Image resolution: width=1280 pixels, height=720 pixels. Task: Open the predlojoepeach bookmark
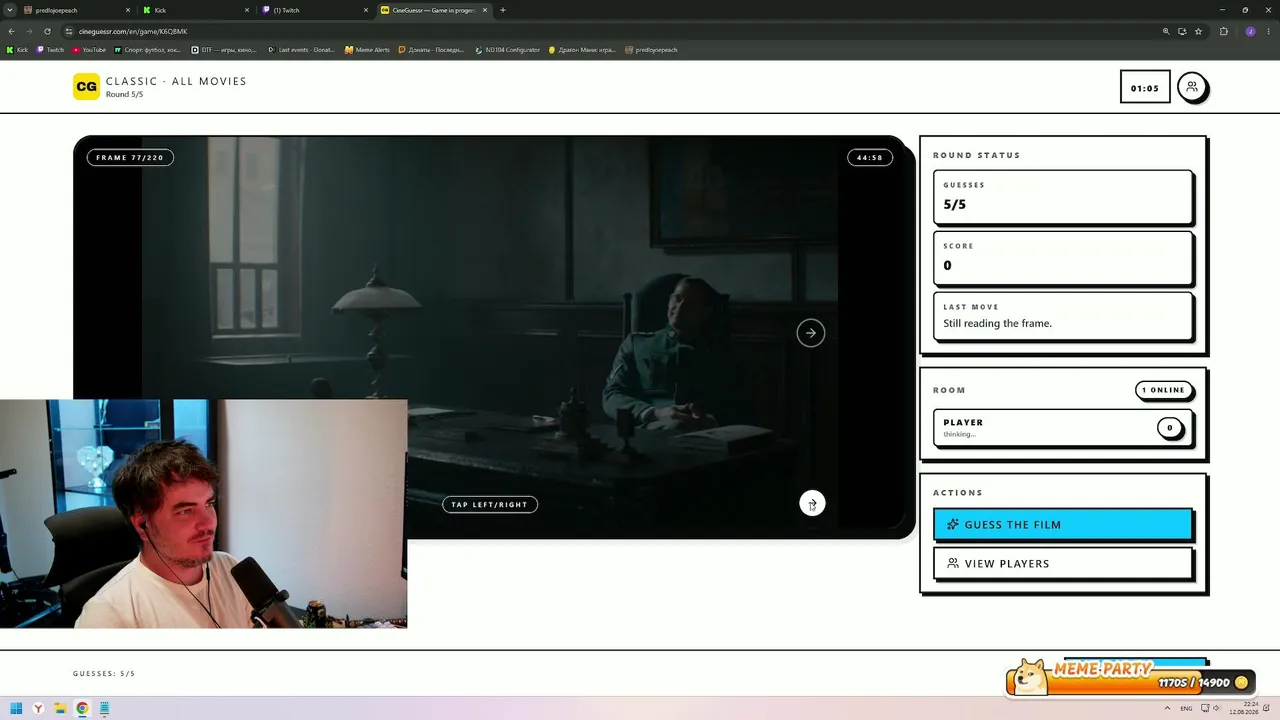coord(651,50)
